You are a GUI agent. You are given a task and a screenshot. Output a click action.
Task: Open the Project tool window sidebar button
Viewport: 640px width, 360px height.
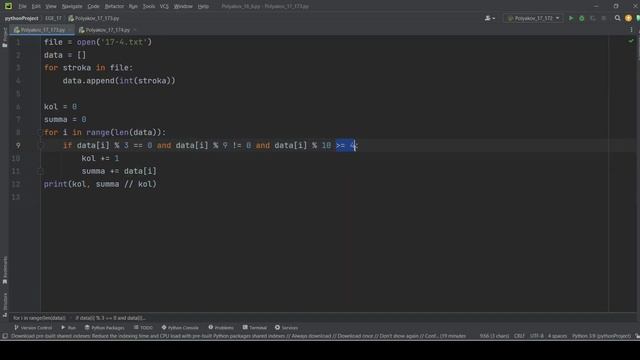(x=4, y=37)
